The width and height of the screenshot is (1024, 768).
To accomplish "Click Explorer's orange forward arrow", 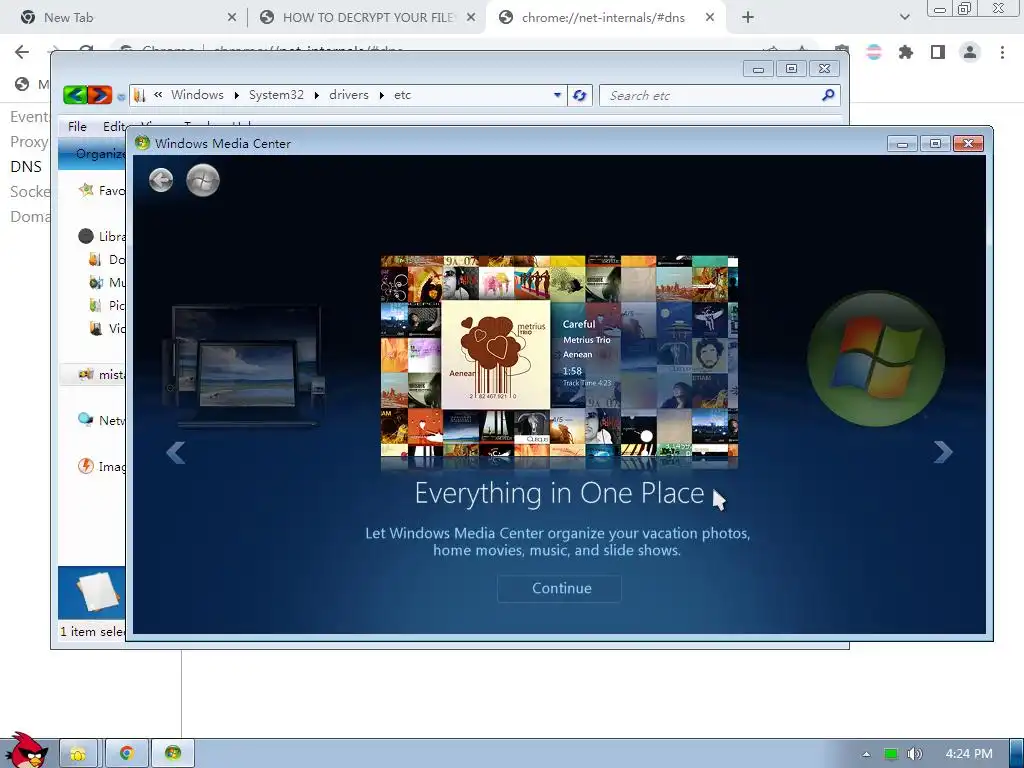I will tap(100, 95).
